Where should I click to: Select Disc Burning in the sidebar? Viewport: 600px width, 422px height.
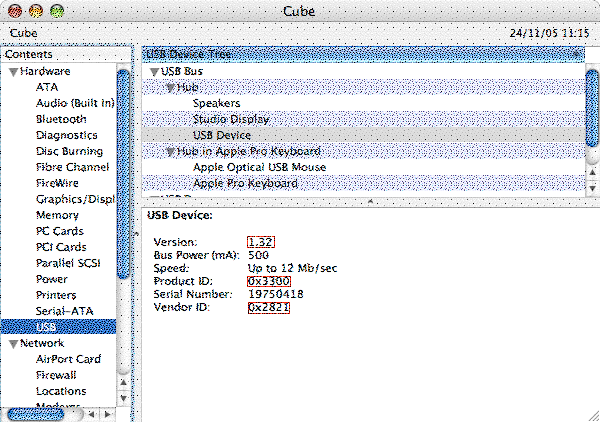[x=69, y=152]
